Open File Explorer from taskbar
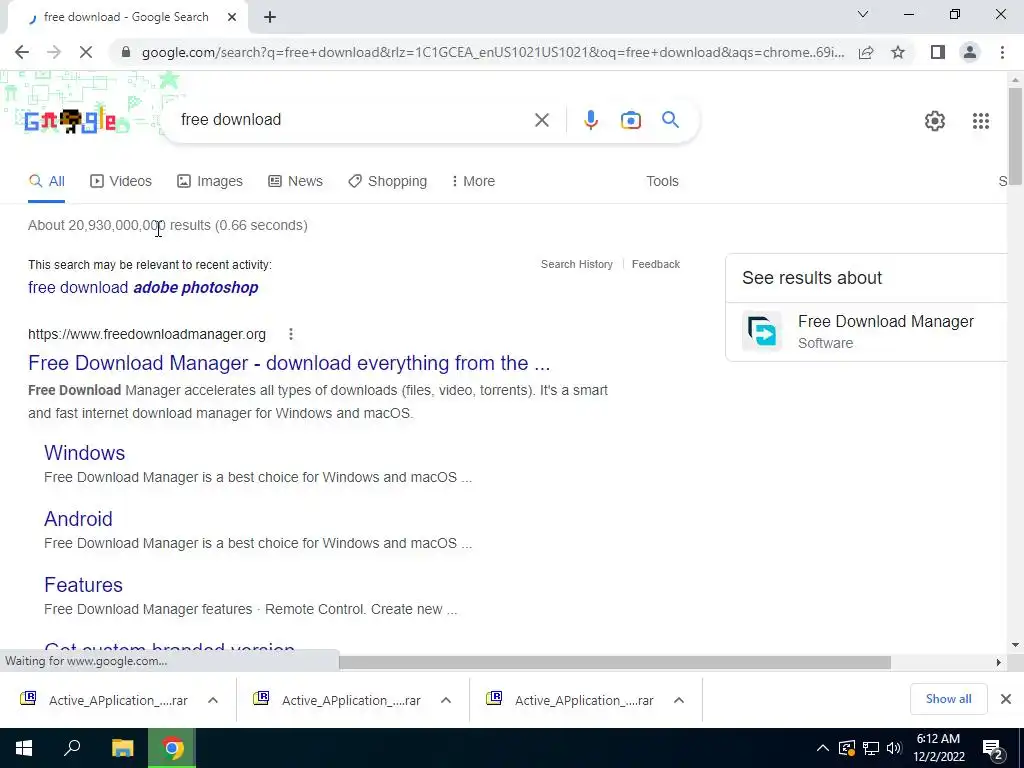Viewport: 1024px width, 768px height. pyautogui.click(x=122, y=748)
